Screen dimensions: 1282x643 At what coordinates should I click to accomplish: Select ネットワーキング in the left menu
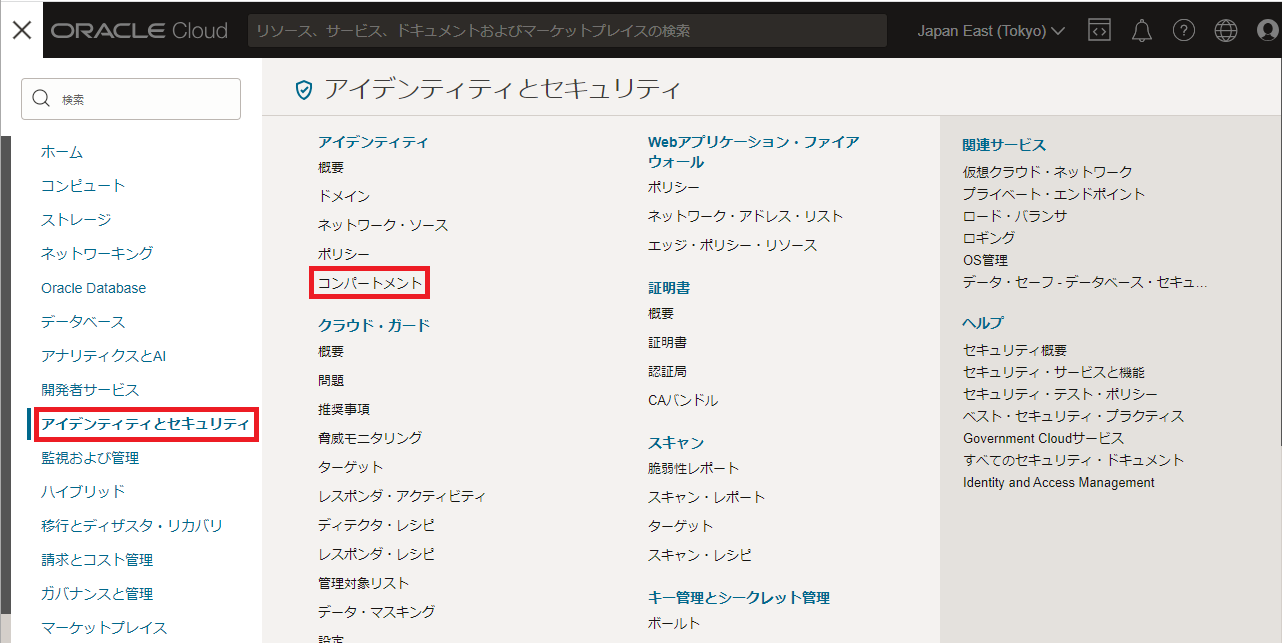point(97,254)
